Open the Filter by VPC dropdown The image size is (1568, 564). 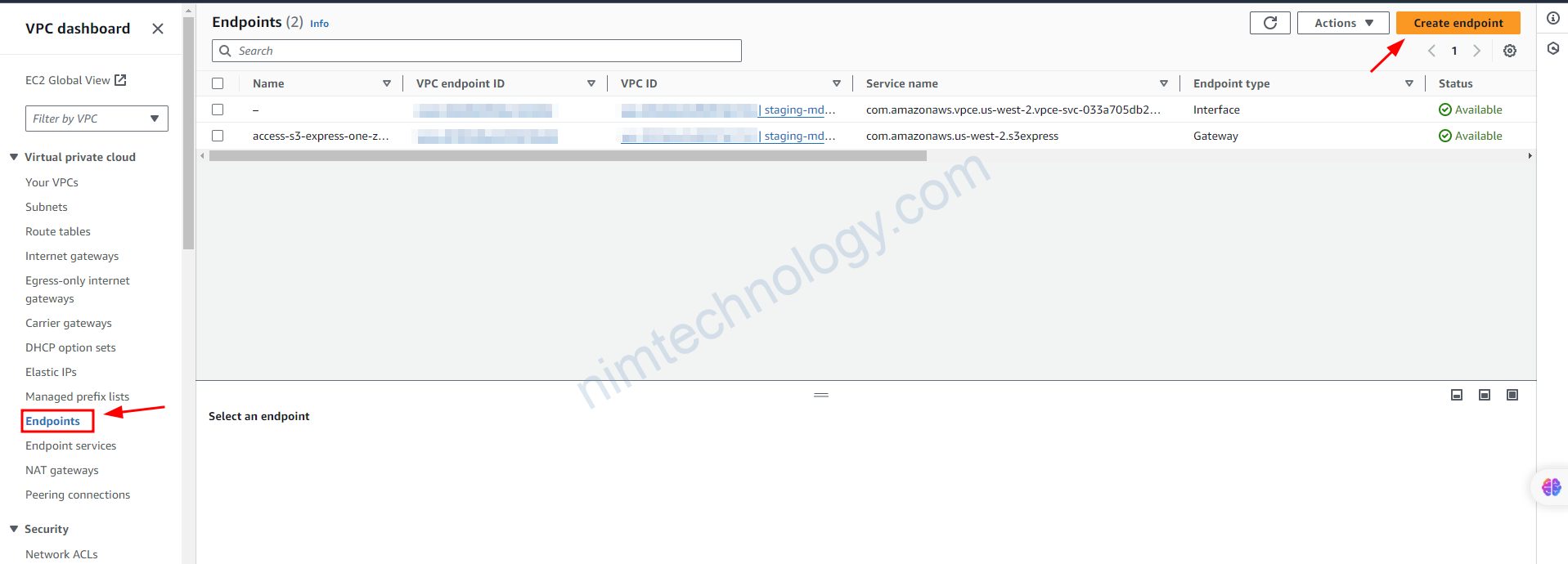tap(97, 119)
